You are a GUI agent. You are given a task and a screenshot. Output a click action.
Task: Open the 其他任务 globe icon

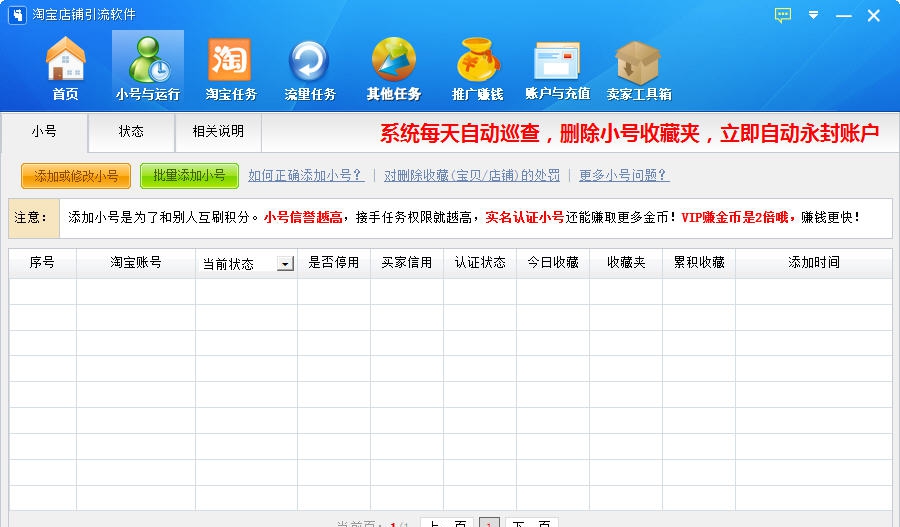(x=394, y=68)
